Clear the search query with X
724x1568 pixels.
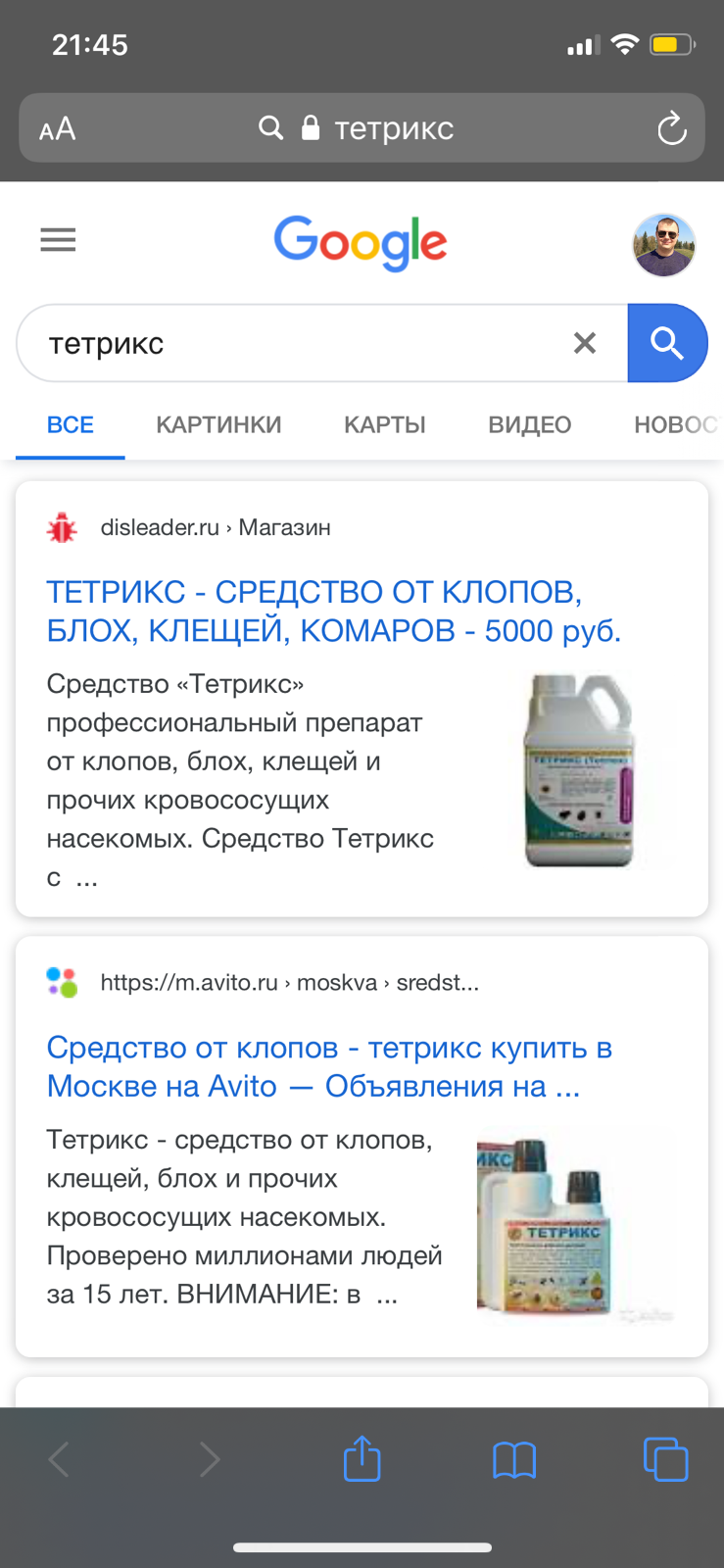pyautogui.click(x=585, y=343)
